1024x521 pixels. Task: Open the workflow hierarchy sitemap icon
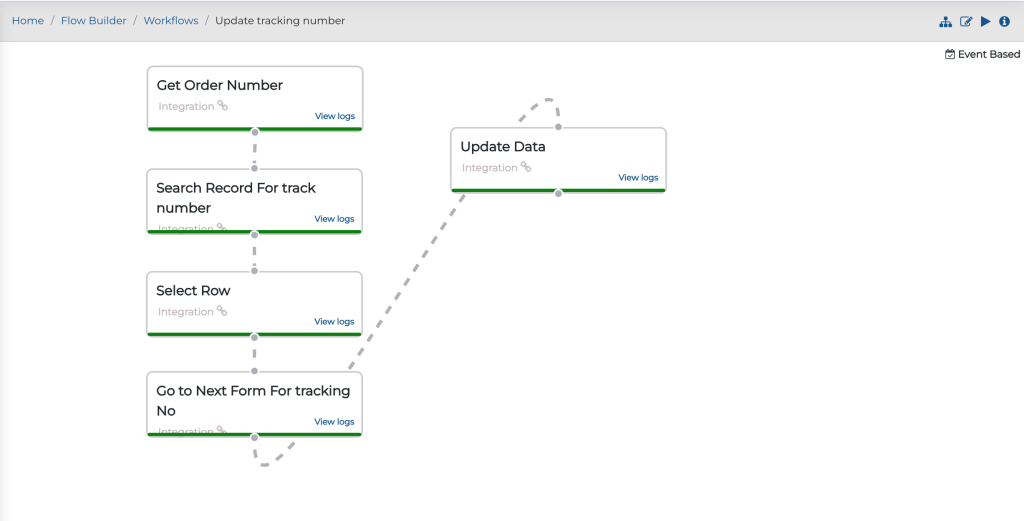click(945, 22)
